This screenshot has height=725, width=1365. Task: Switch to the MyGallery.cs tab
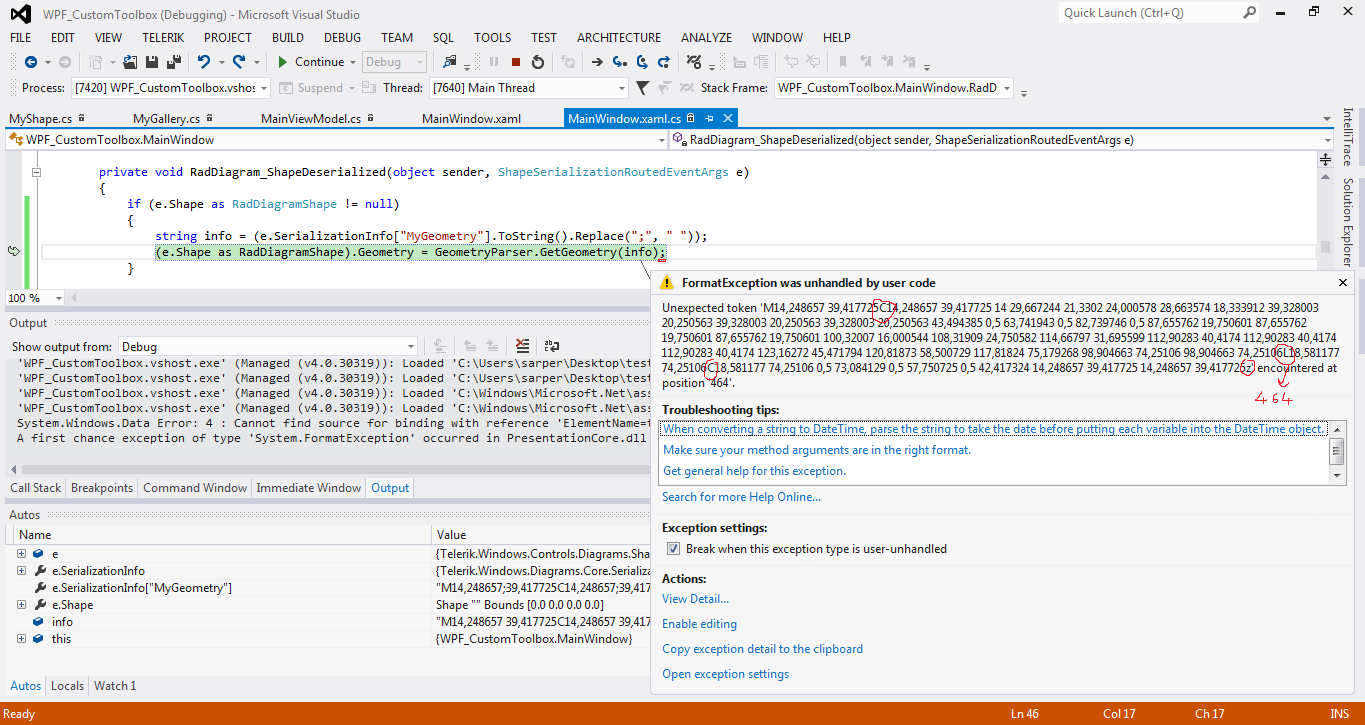pos(167,119)
